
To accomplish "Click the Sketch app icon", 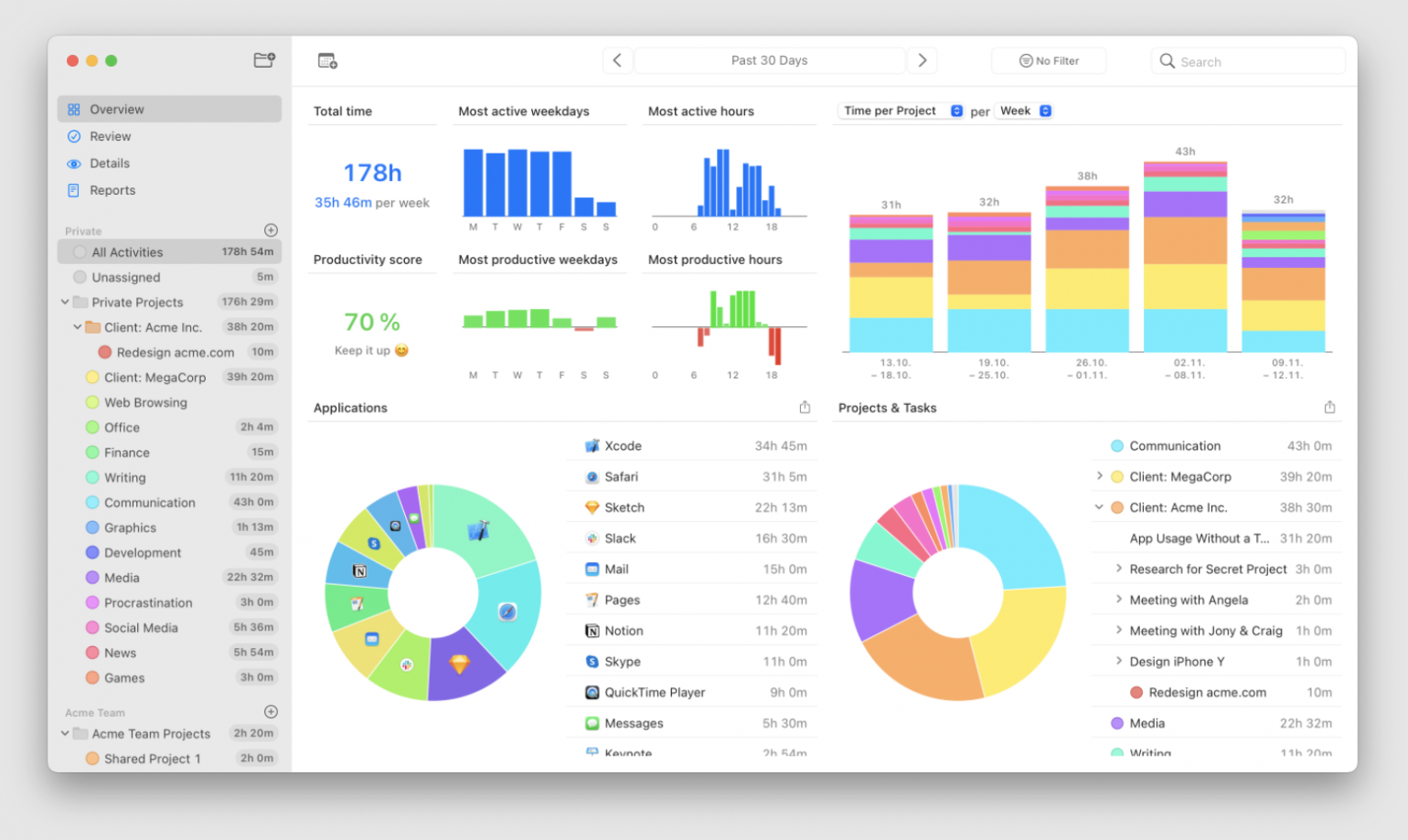I will 592,507.
